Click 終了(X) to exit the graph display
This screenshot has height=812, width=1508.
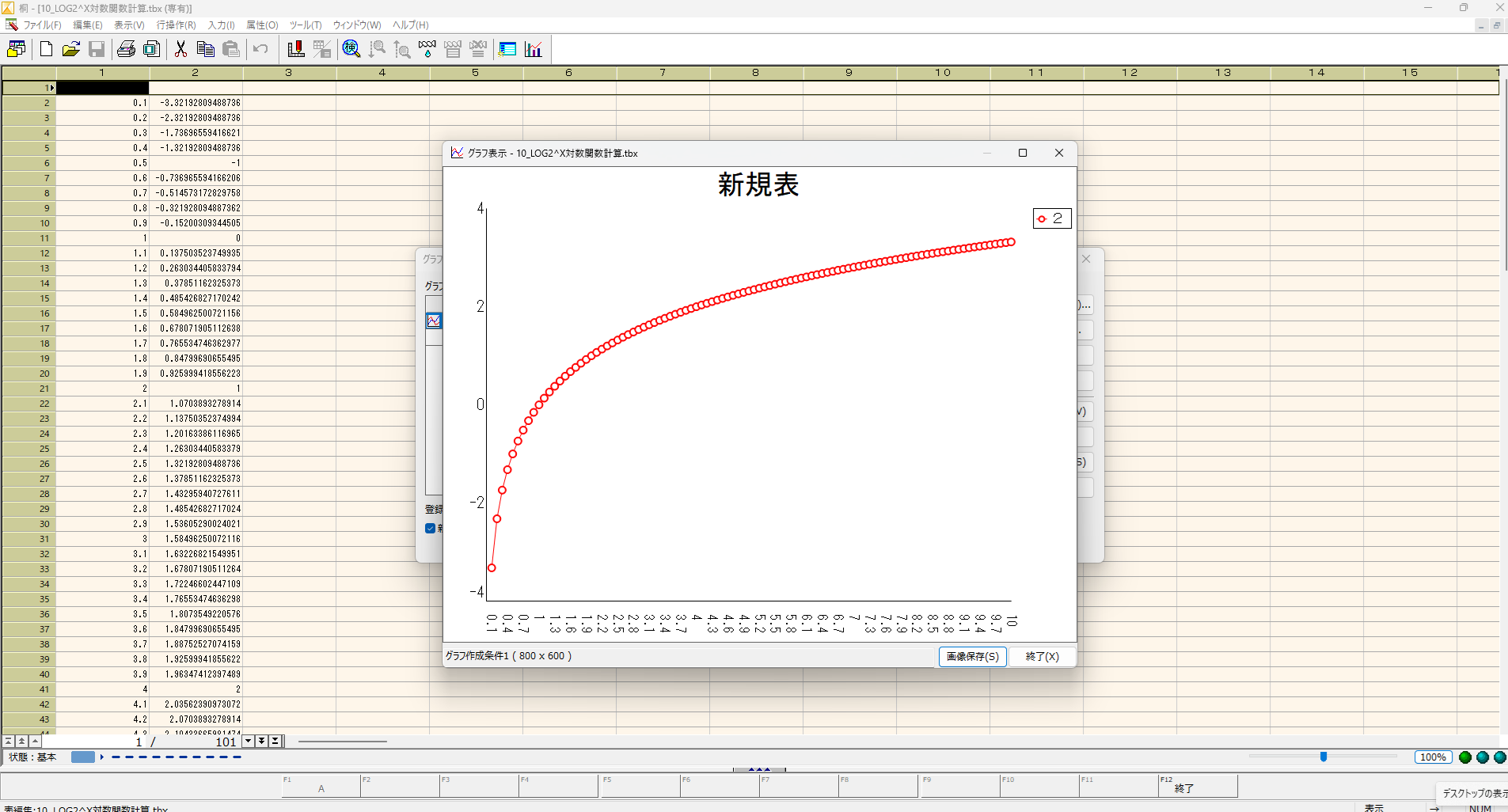[x=1041, y=656]
